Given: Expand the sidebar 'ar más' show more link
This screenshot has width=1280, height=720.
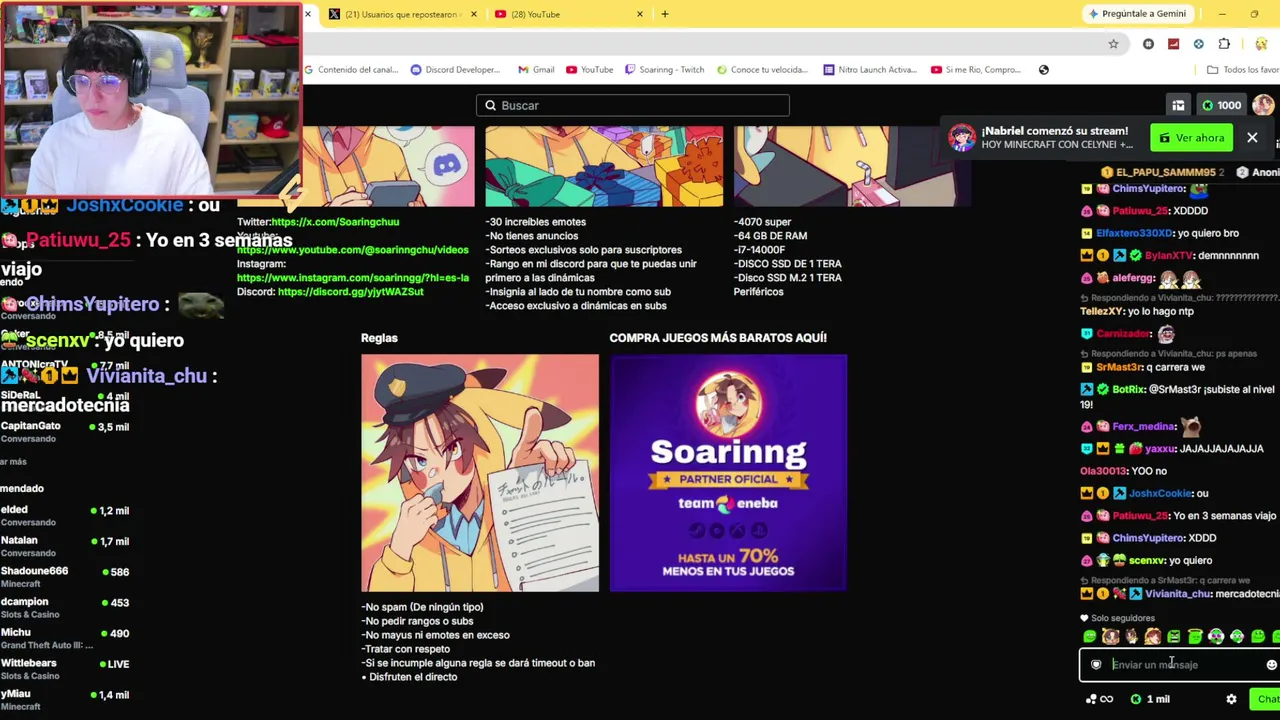Looking at the screenshot, I should 14,462.
